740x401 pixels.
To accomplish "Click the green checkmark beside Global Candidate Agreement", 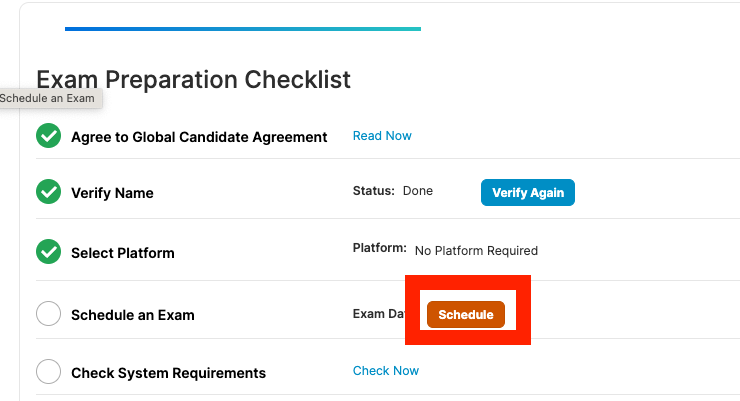I will pos(49,136).
